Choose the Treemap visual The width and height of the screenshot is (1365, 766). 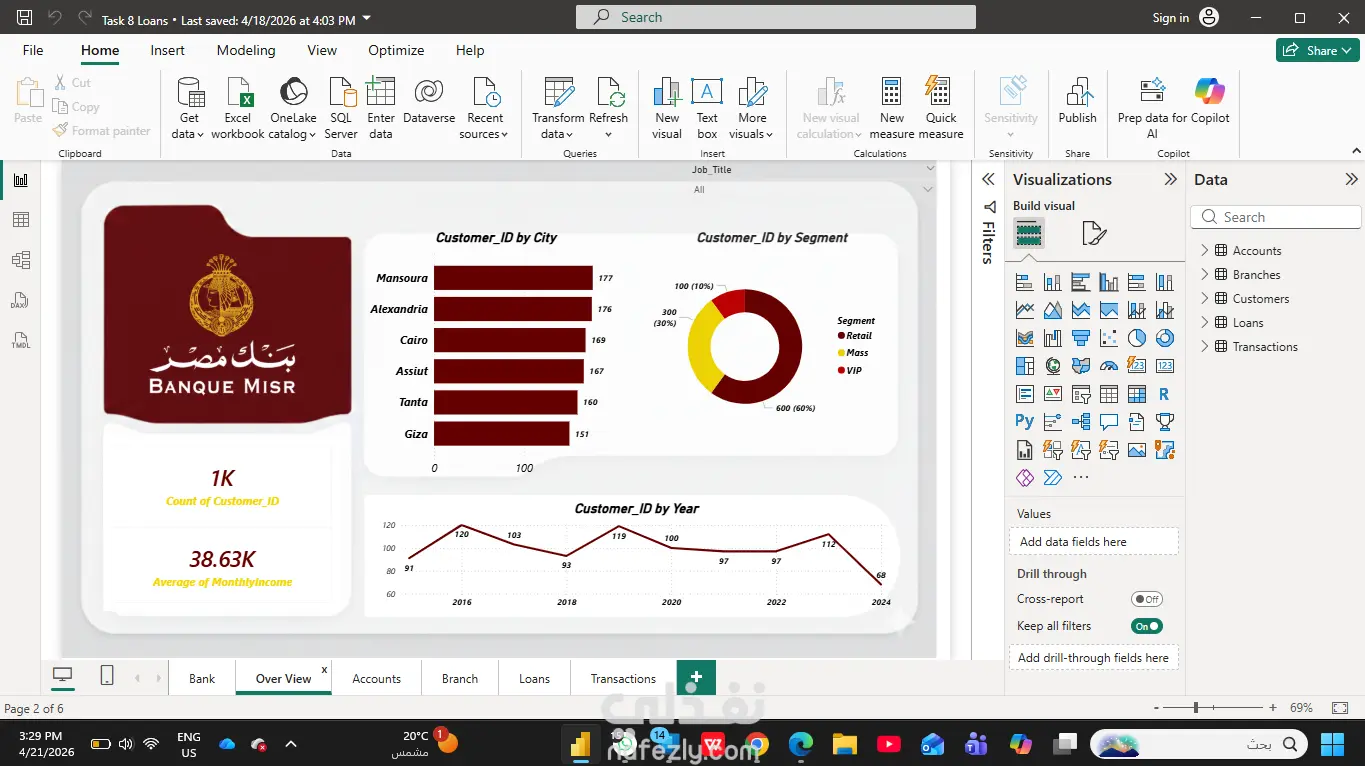[x=1024, y=366]
